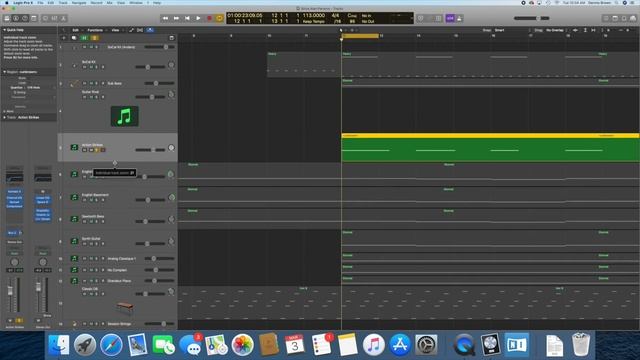
Task: Click the Duplicate Track button
Action: (74, 38)
